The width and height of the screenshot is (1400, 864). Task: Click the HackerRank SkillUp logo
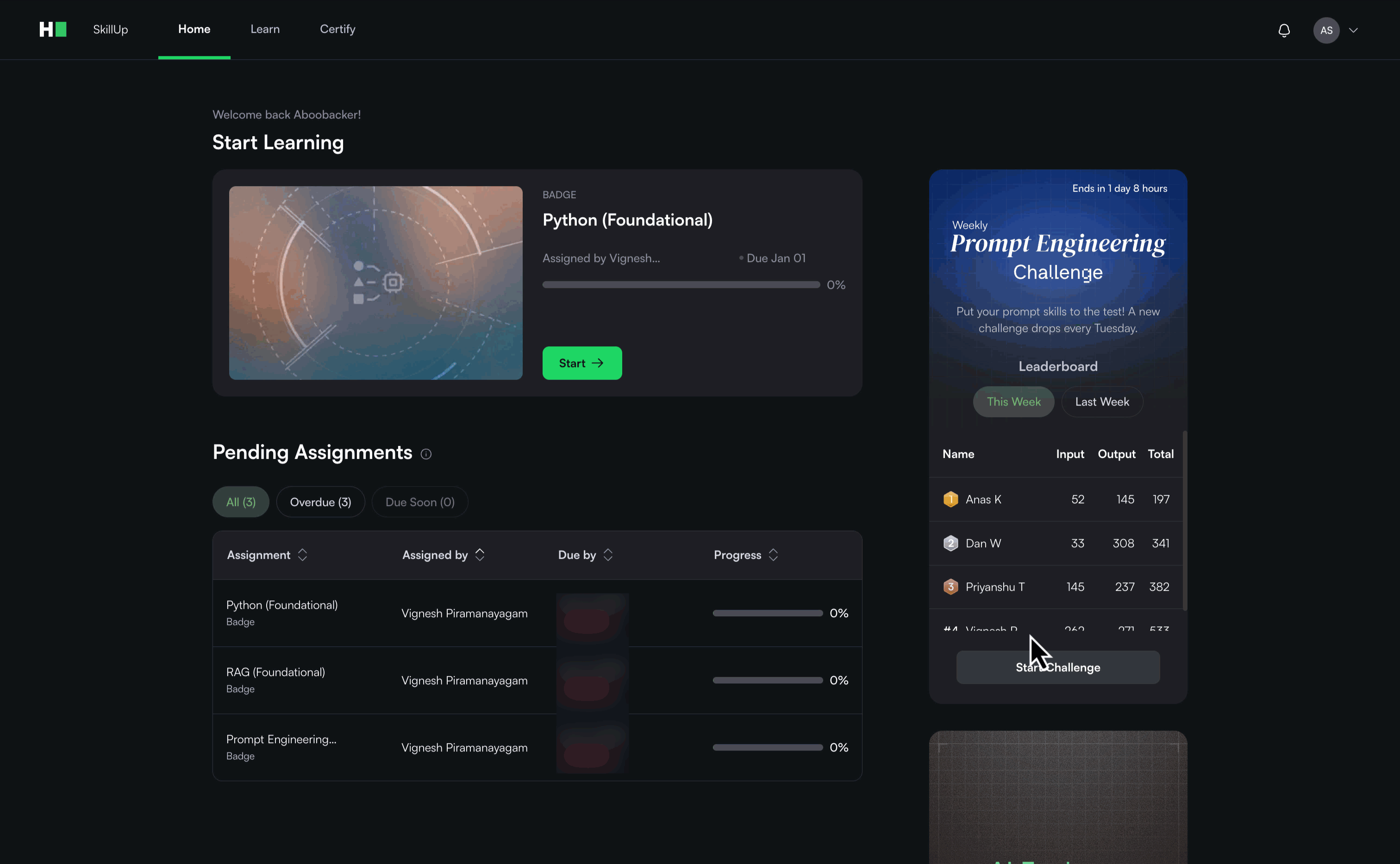point(53,29)
